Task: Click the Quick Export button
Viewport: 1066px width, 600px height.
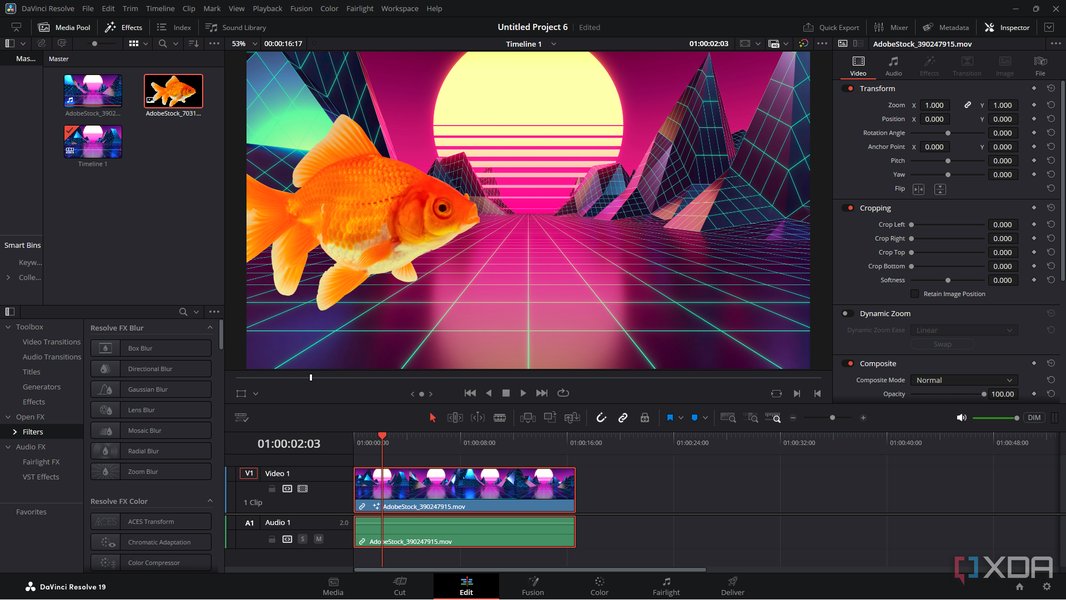Action: [x=841, y=27]
